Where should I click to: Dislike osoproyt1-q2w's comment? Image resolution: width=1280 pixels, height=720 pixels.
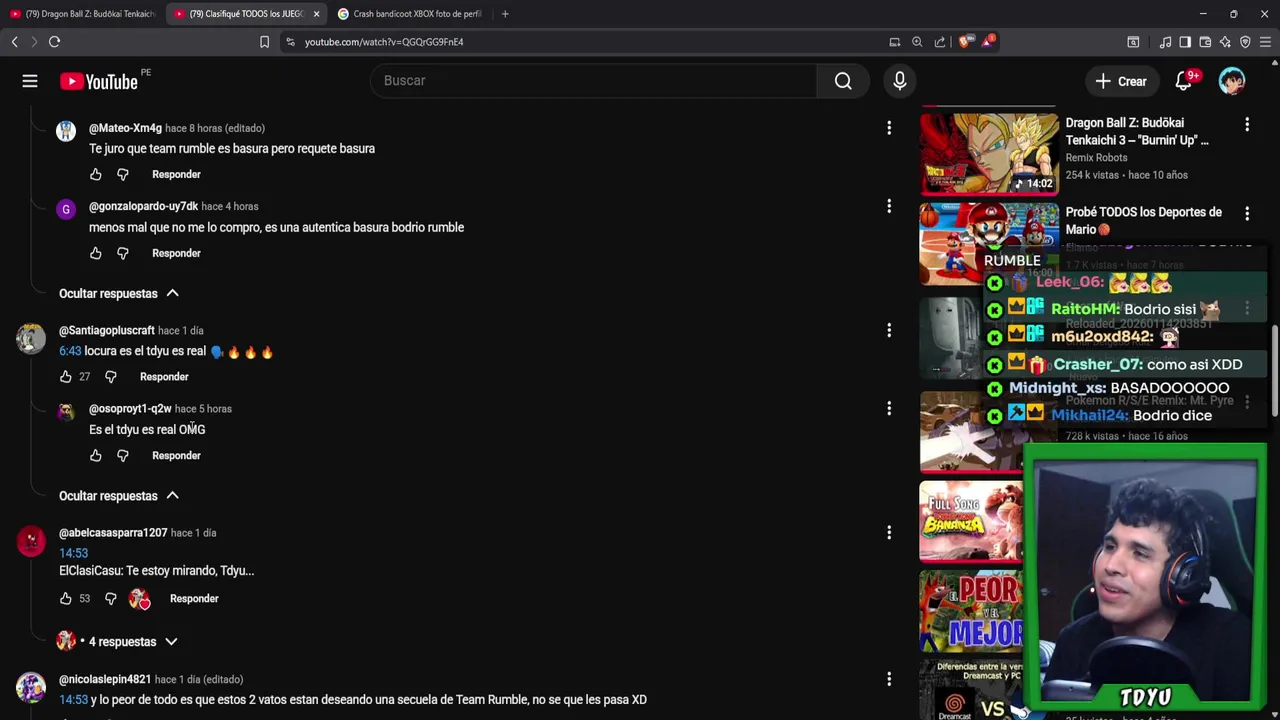pos(123,456)
